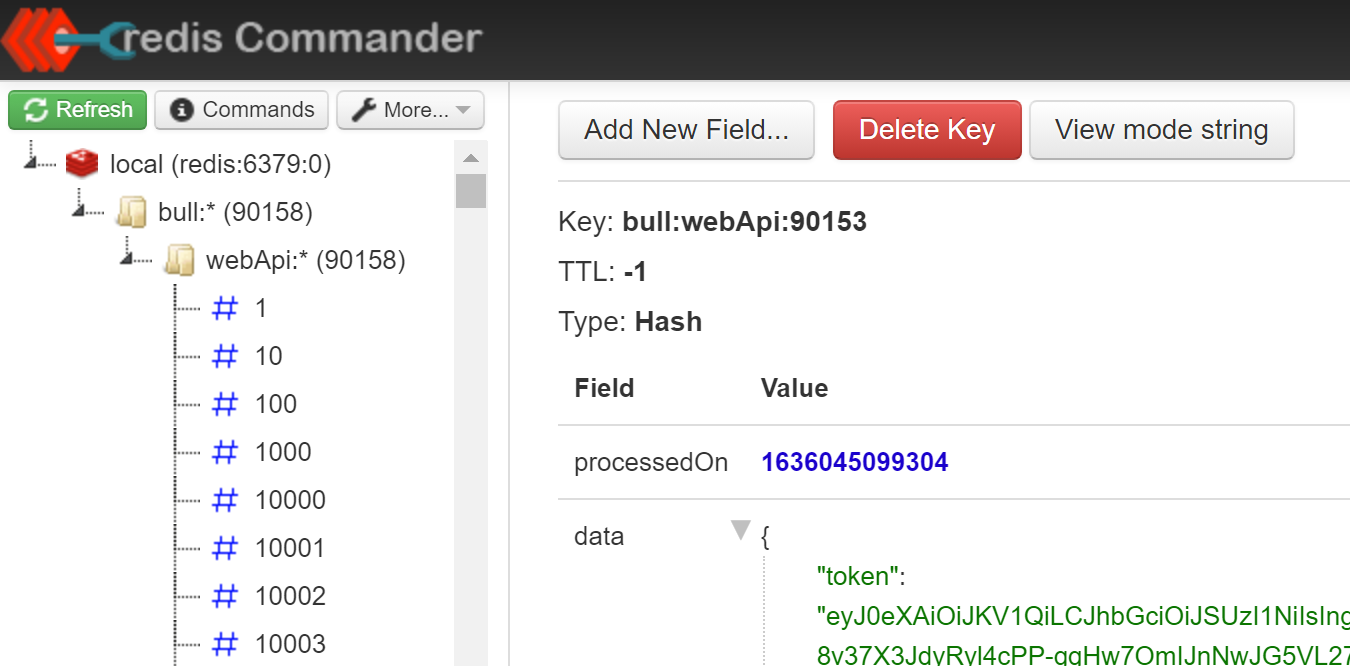Collapse the data JSON object triangle
Viewport: 1350px width, 666px height.
741,530
